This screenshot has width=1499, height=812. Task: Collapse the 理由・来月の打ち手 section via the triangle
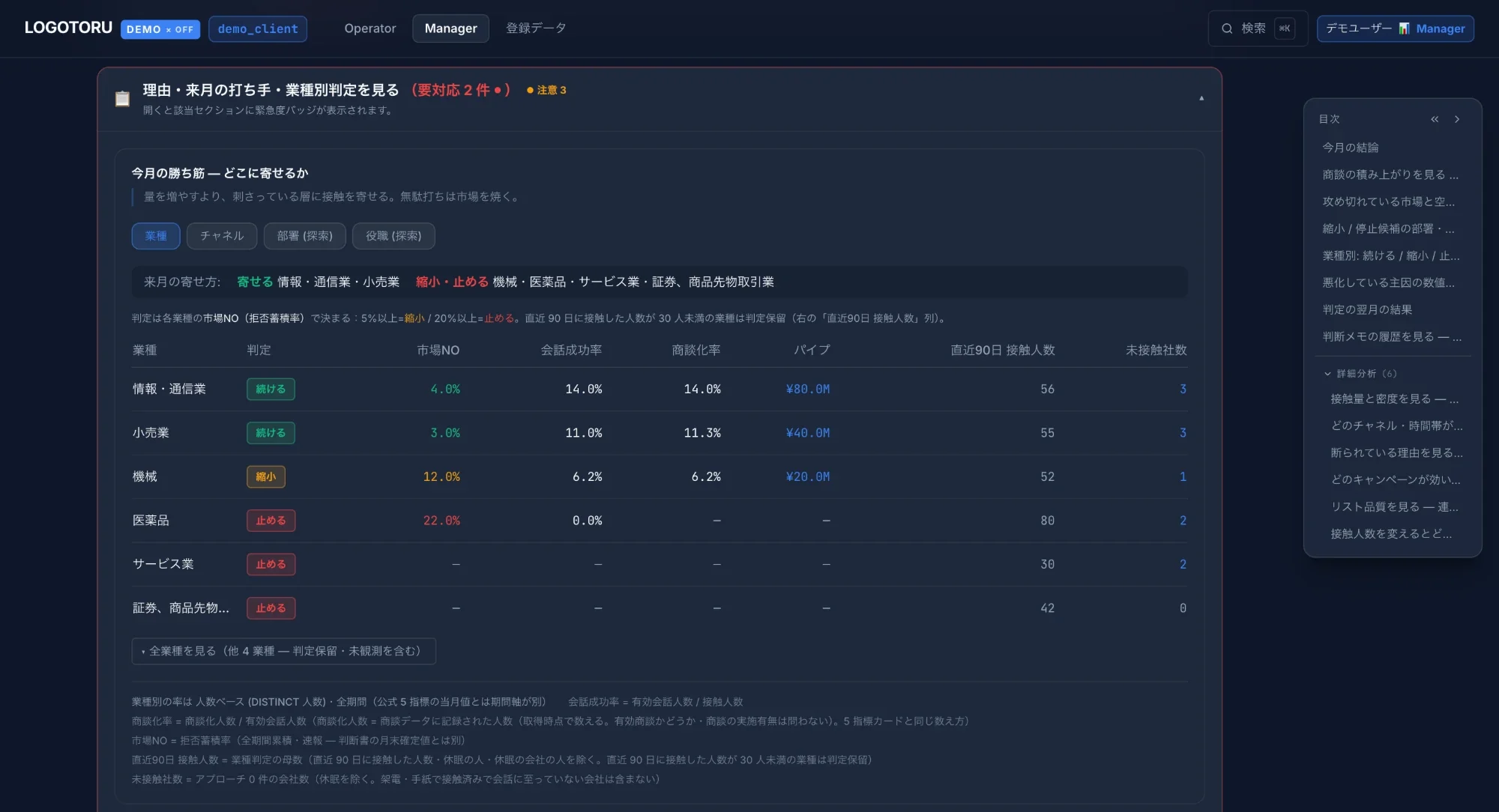click(x=1201, y=98)
